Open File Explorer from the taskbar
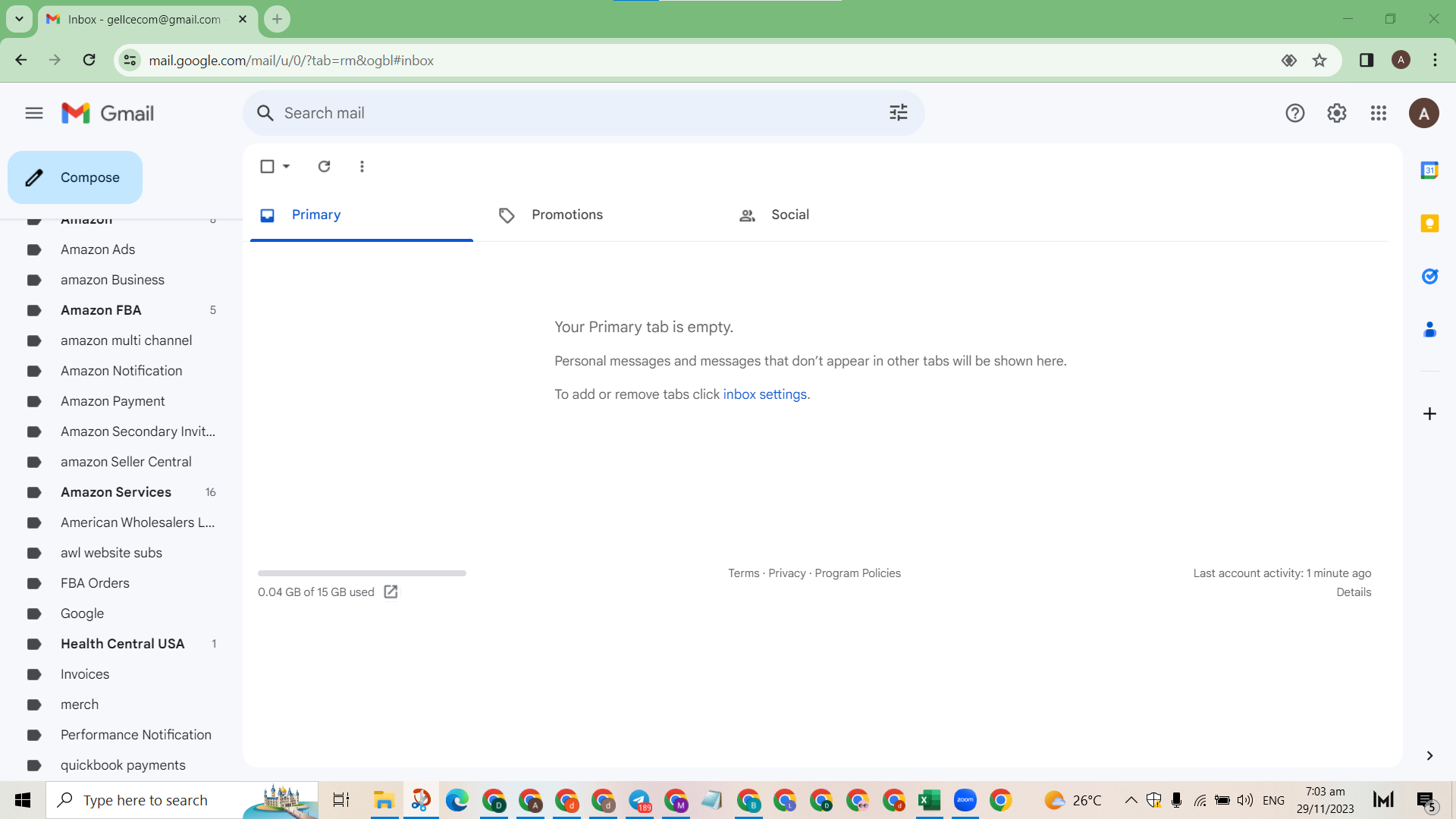 (x=384, y=800)
